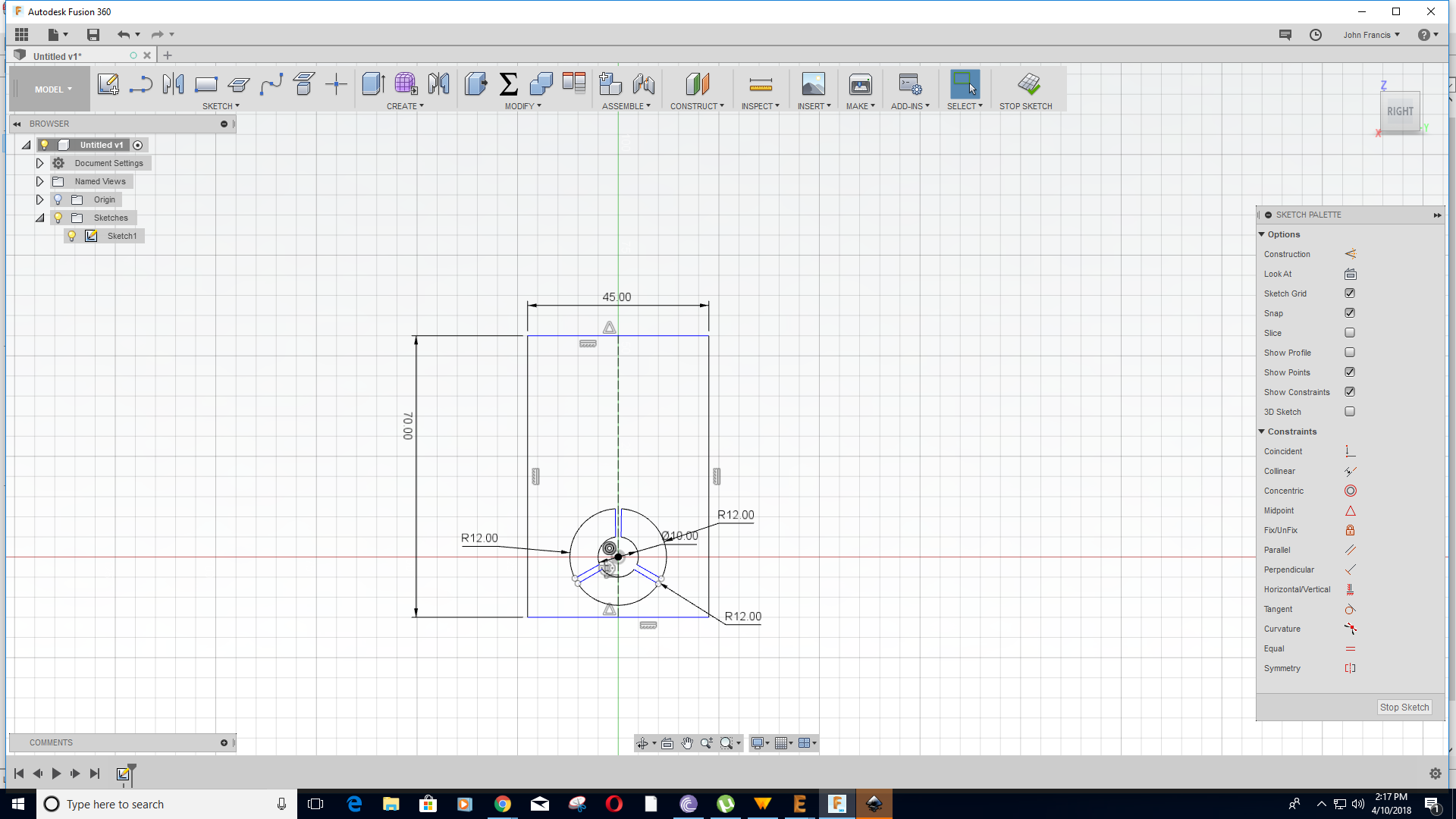Click the Concentric constraint icon
1456x819 pixels.
(1350, 491)
